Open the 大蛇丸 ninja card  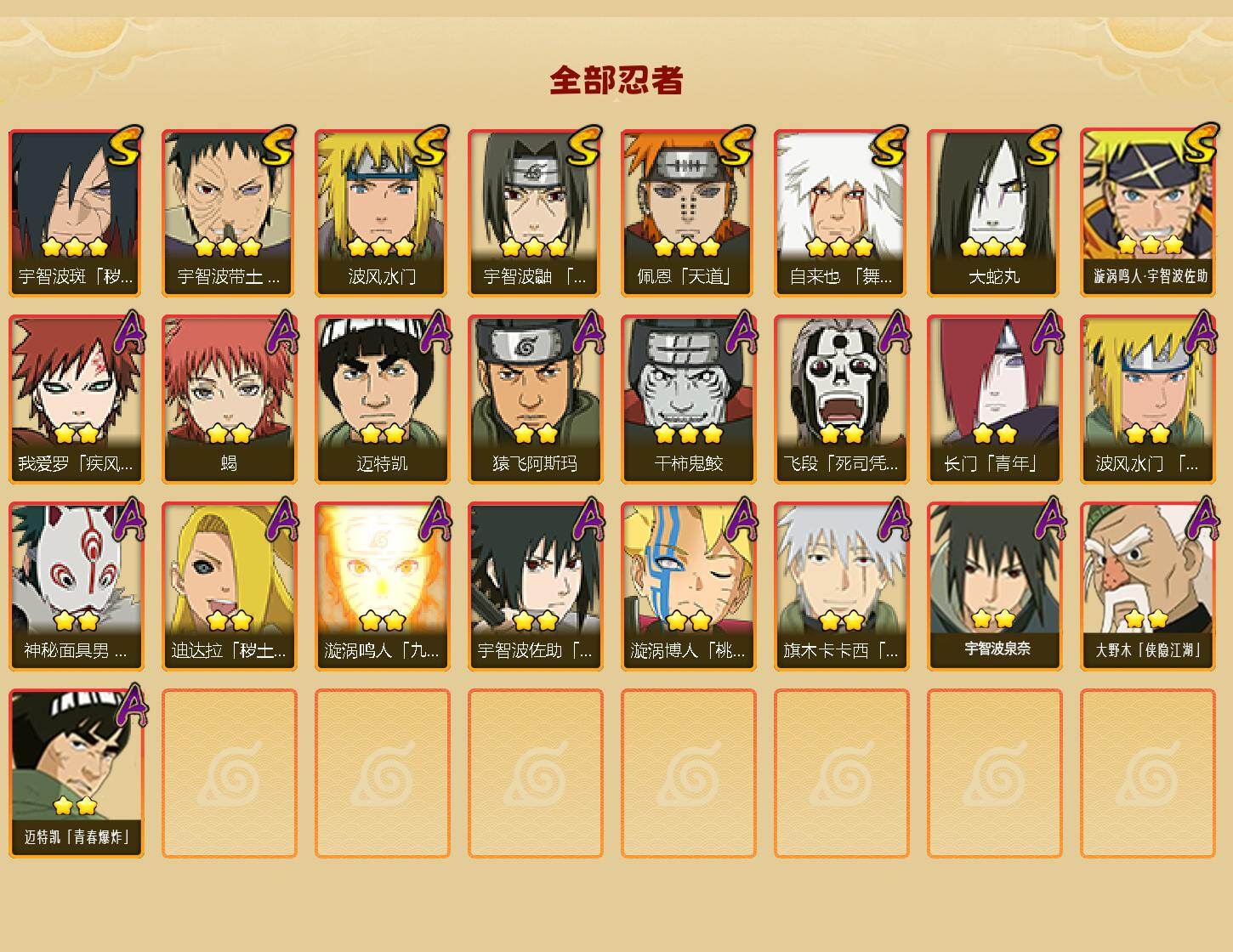tap(994, 212)
